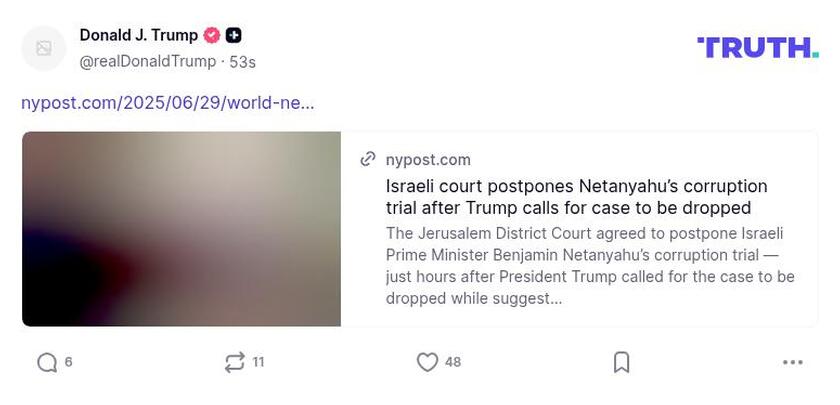Screen dimensions: 840x405
Task: Bookmark this post
Action: (x=621, y=362)
